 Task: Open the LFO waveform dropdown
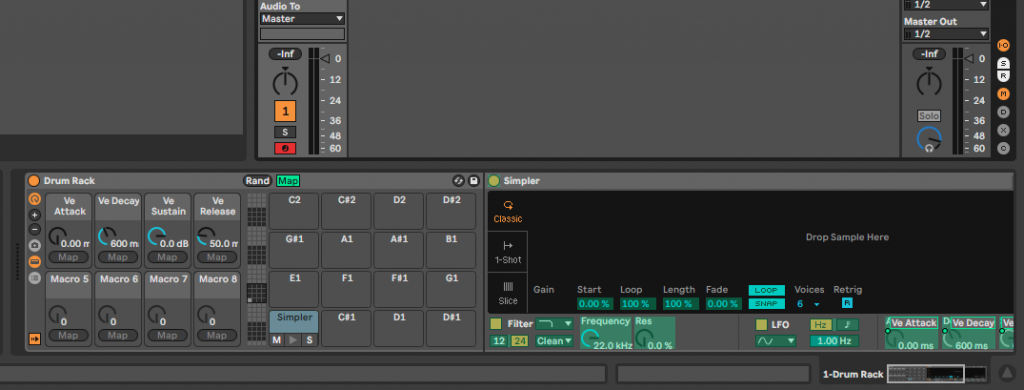click(x=776, y=341)
